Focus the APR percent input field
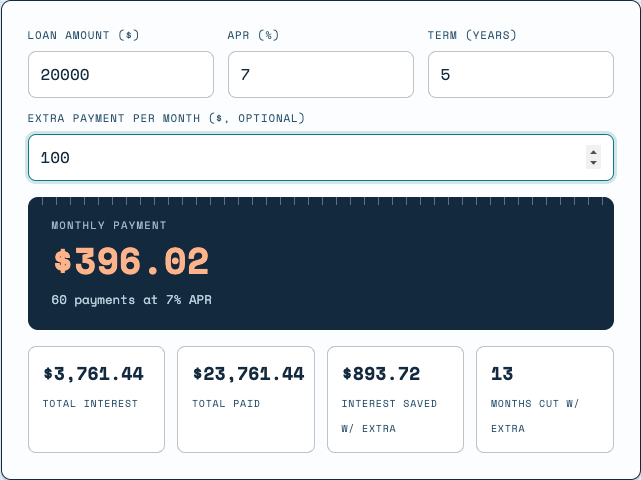The width and height of the screenshot is (641, 480). pos(321,74)
